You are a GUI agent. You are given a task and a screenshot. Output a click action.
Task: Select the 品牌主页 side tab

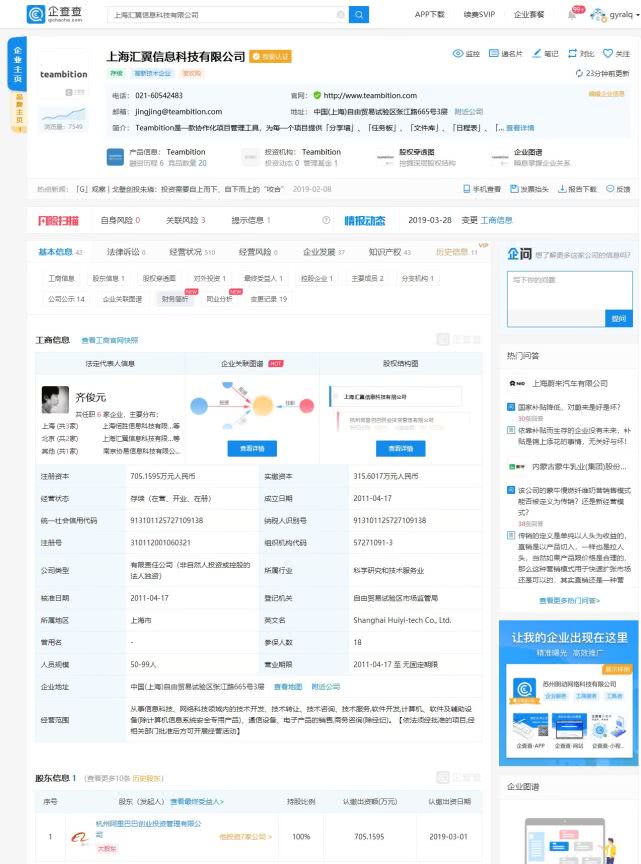tap(19, 112)
